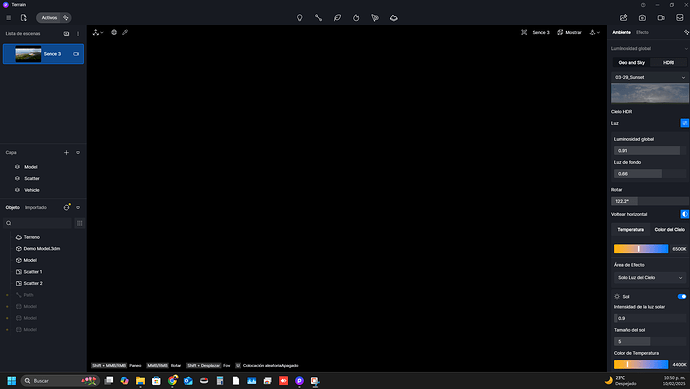Switch to the Efecto tab
Screen dimensions: 690x389
pos(642,32)
